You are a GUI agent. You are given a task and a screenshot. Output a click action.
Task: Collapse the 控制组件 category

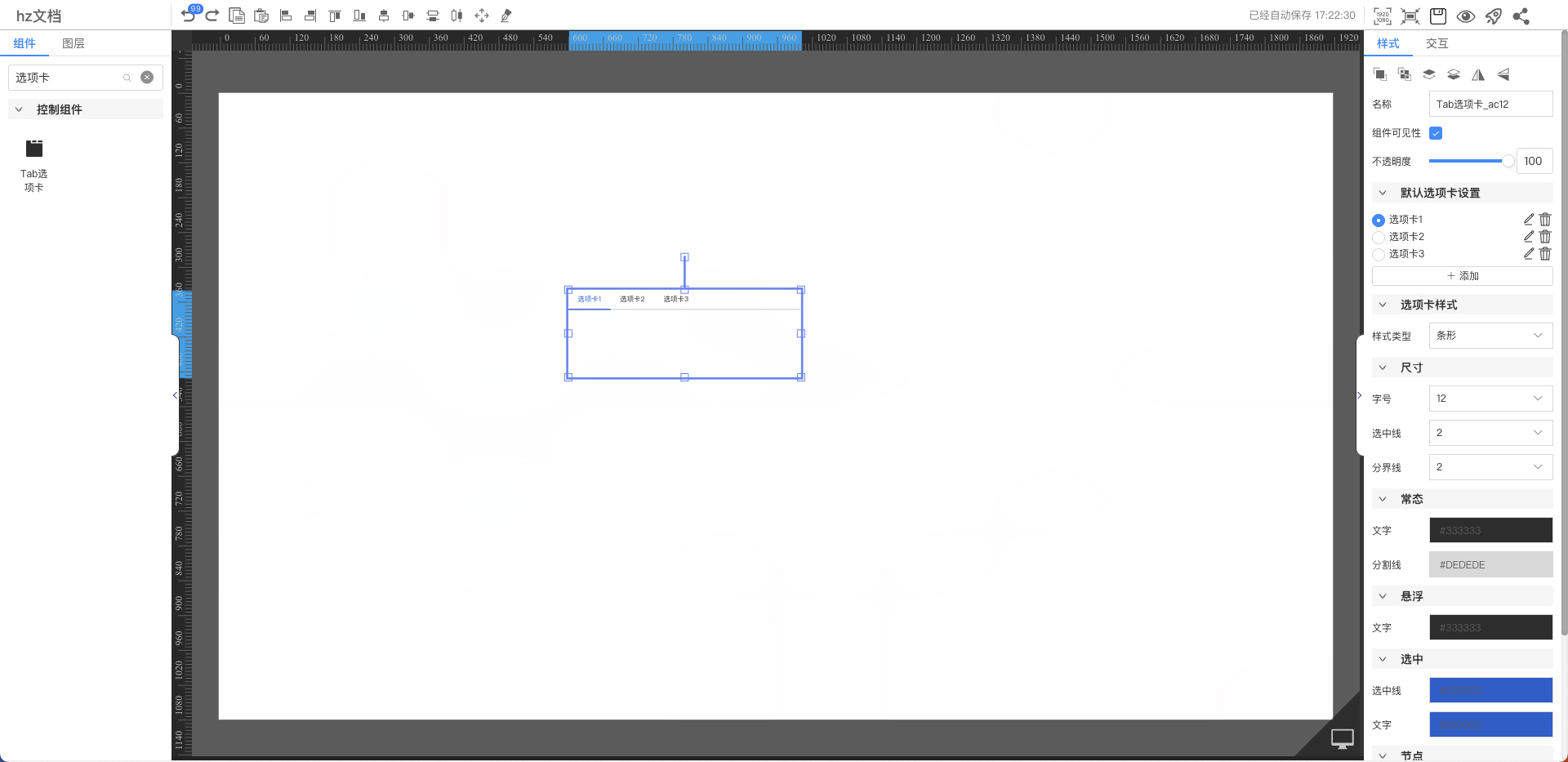point(19,109)
